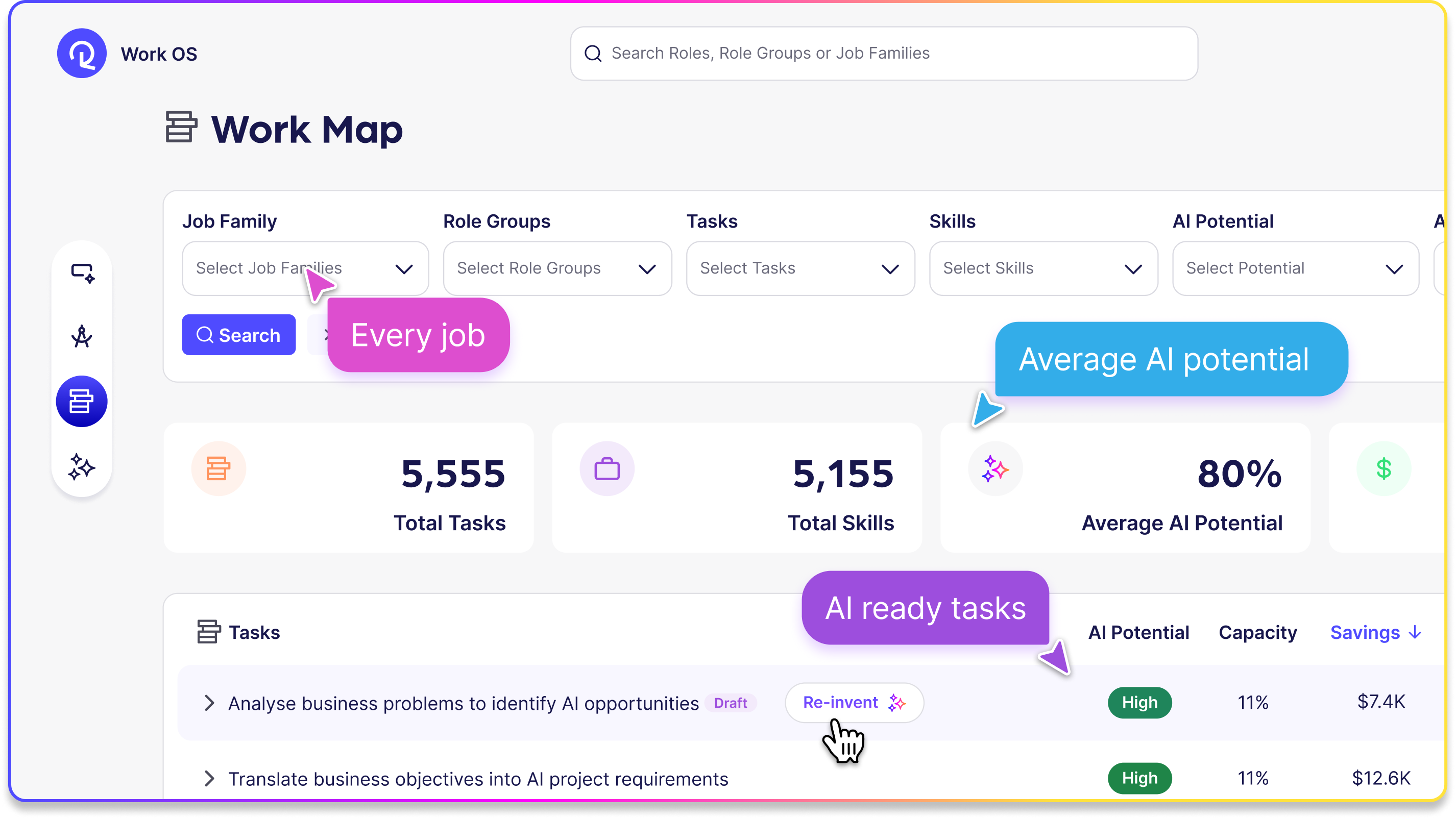Click the 11% capacity in Analyse row

(x=1253, y=703)
